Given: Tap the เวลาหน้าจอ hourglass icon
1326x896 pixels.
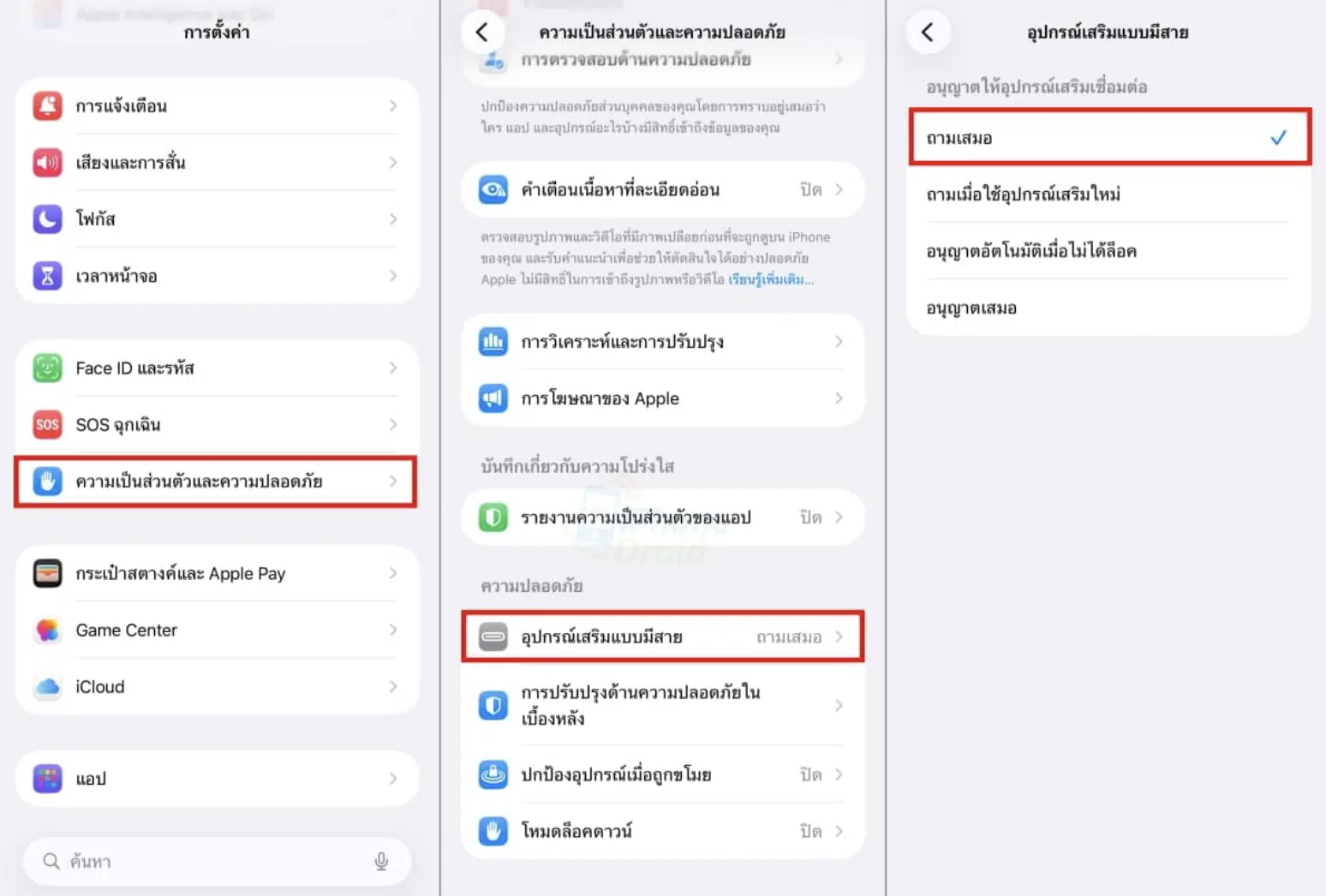Looking at the screenshot, I should 48,276.
